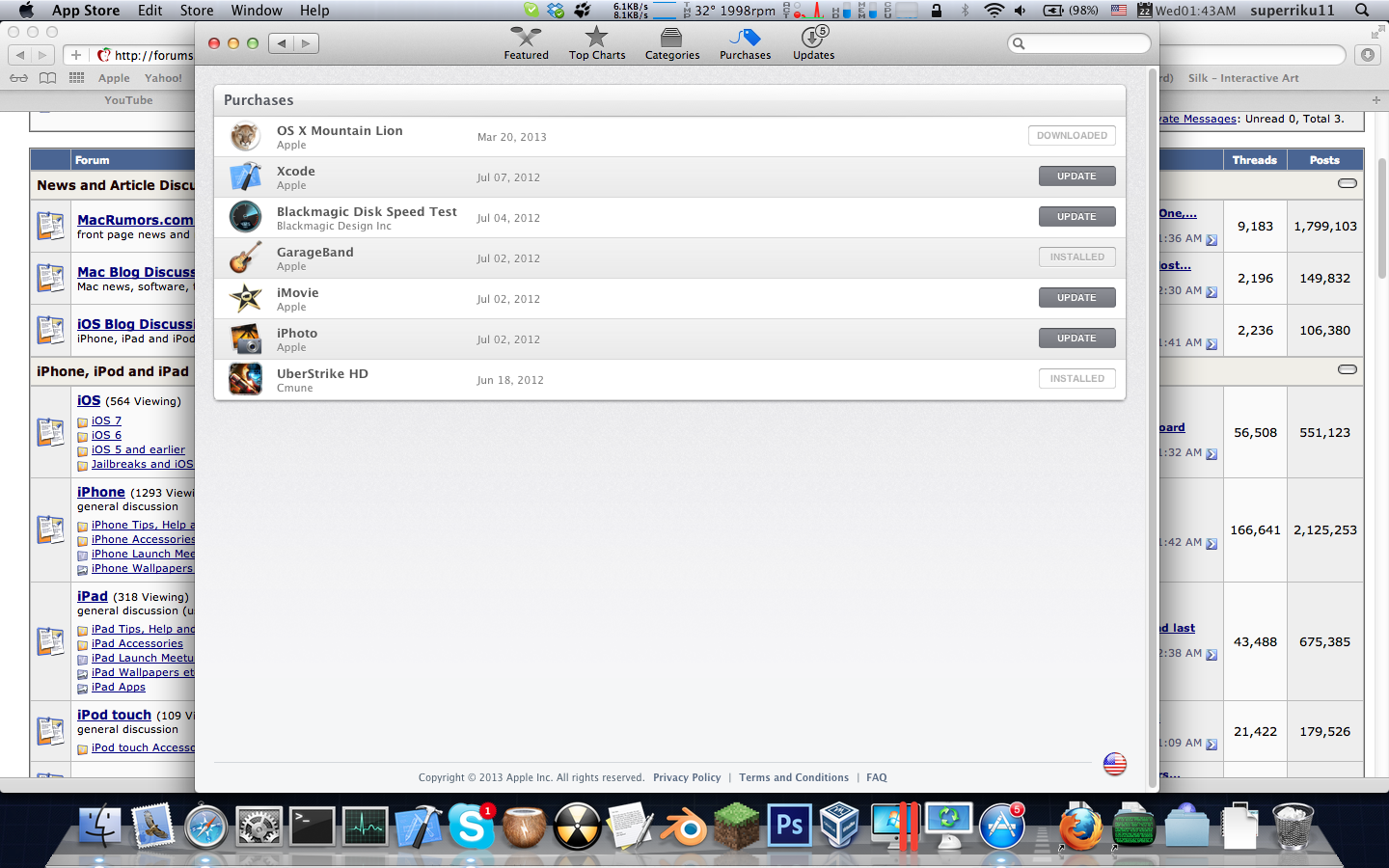
Task: Open the Apple menu
Action: [26, 11]
